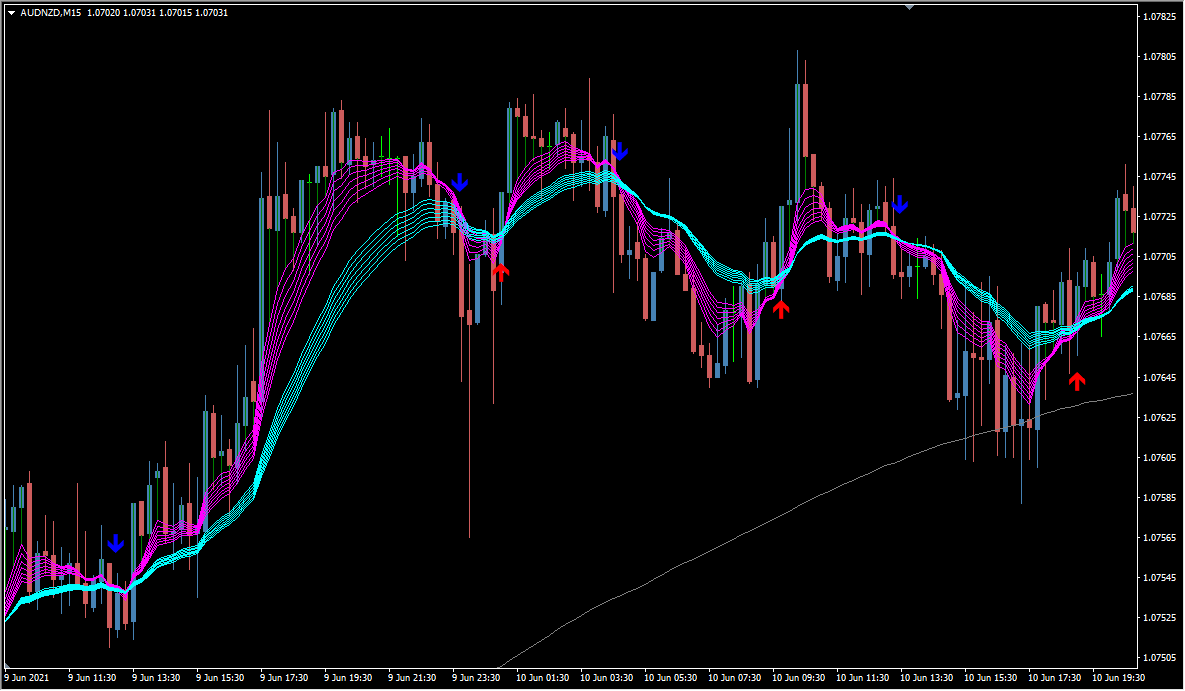Select the blue down arrow above 10 Jun 13:30
This screenshot has width=1185, height=691.
click(899, 205)
